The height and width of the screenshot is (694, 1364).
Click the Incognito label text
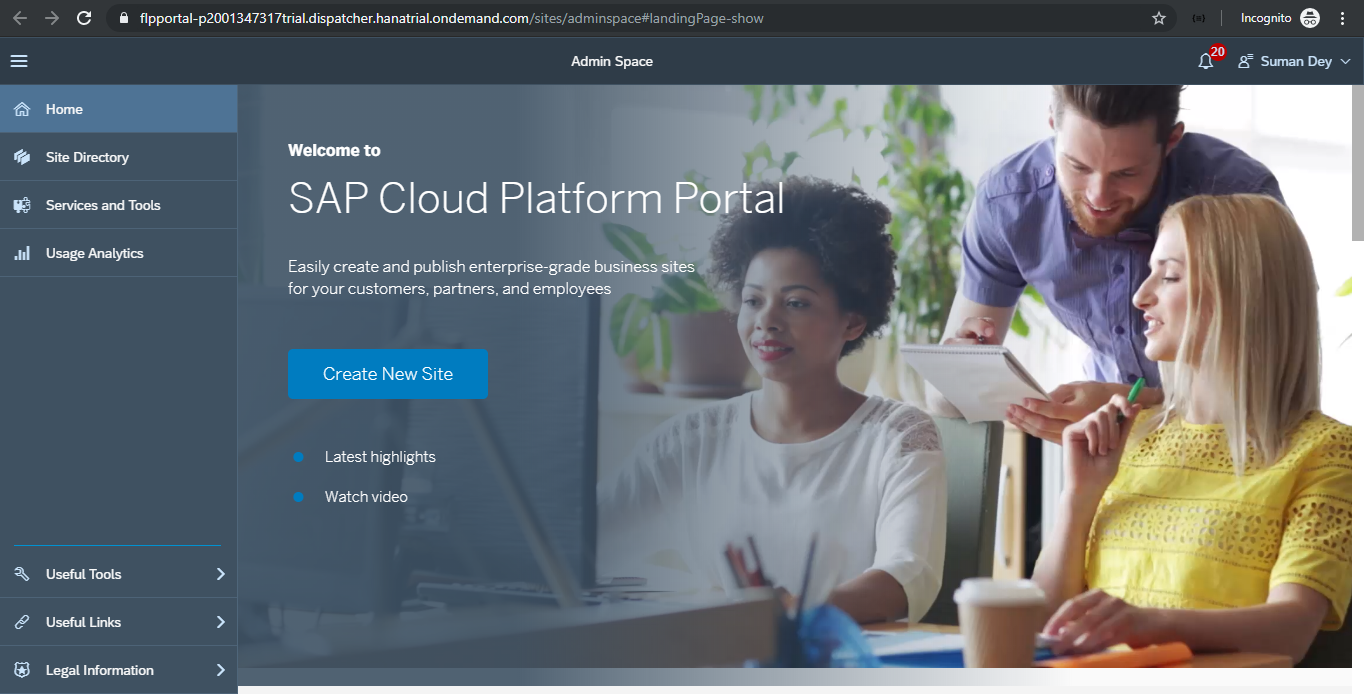pos(1266,18)
